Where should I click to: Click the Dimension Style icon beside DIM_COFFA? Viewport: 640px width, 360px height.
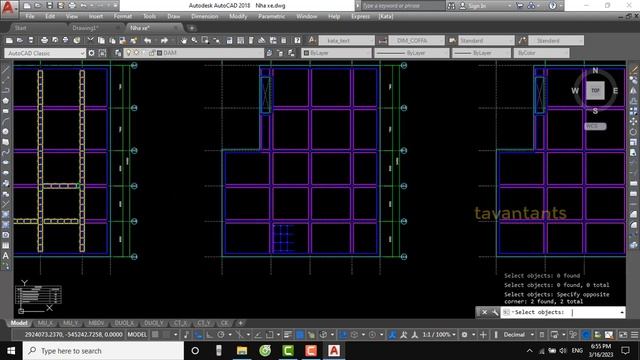[382, 40]
